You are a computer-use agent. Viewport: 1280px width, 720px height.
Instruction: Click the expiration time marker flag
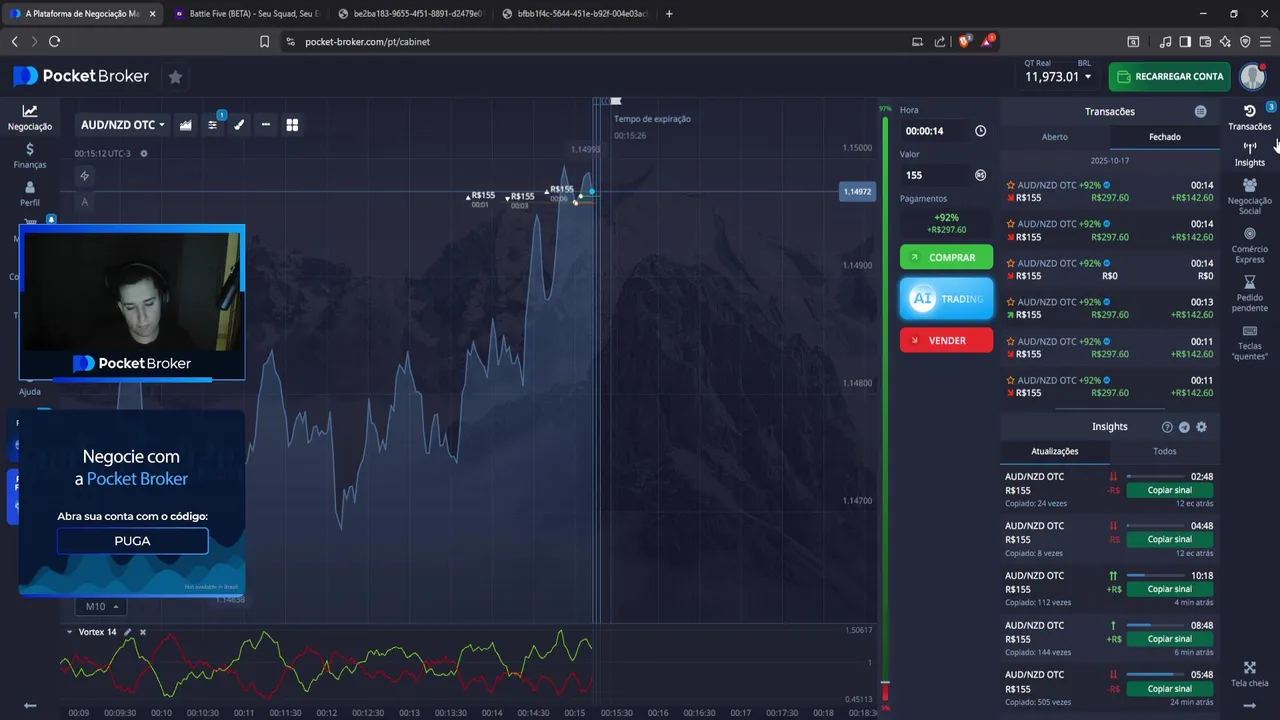pyautogui.click(x=616, y=101)
